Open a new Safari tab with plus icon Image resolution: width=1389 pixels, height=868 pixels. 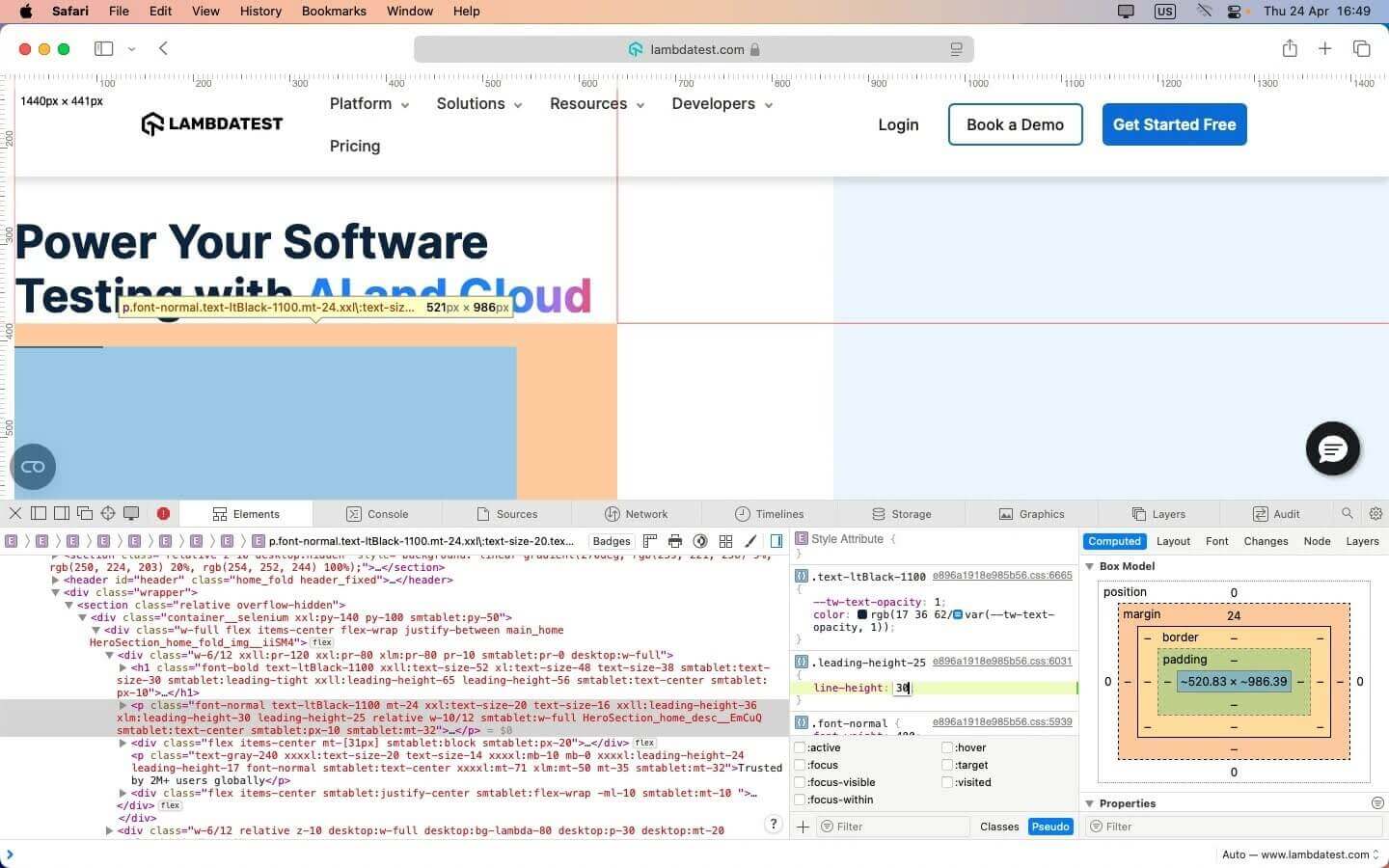pos(1325,48)
